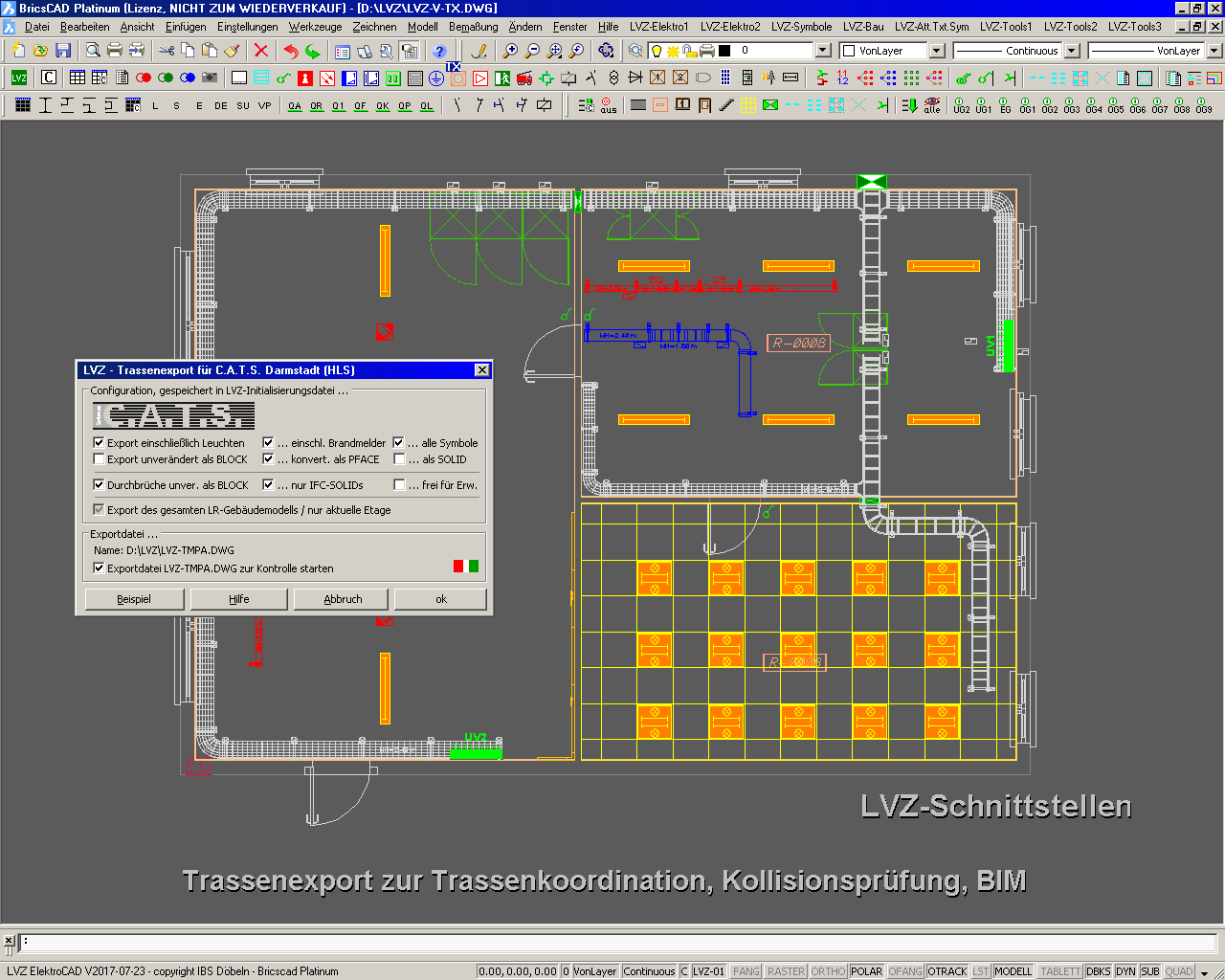This screenshot has height=980, width=1225.
Task: Close the Trassenexport dialog
Action: tap(482, 370)
